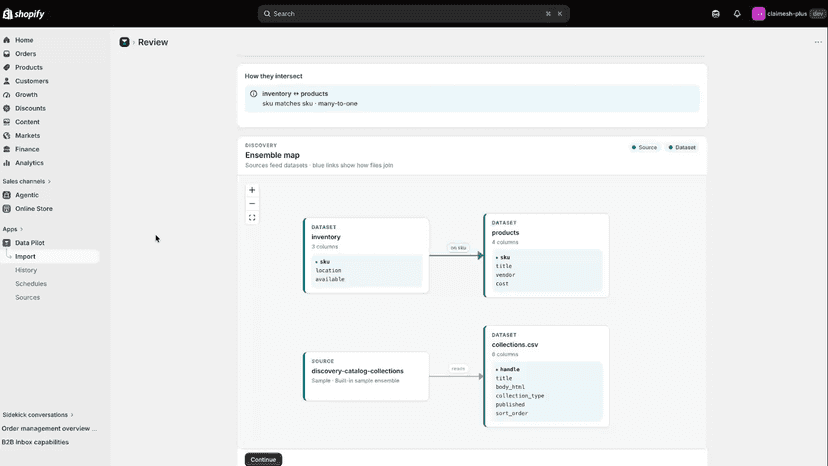Select the inventory dataset node

tap(366, 256)
